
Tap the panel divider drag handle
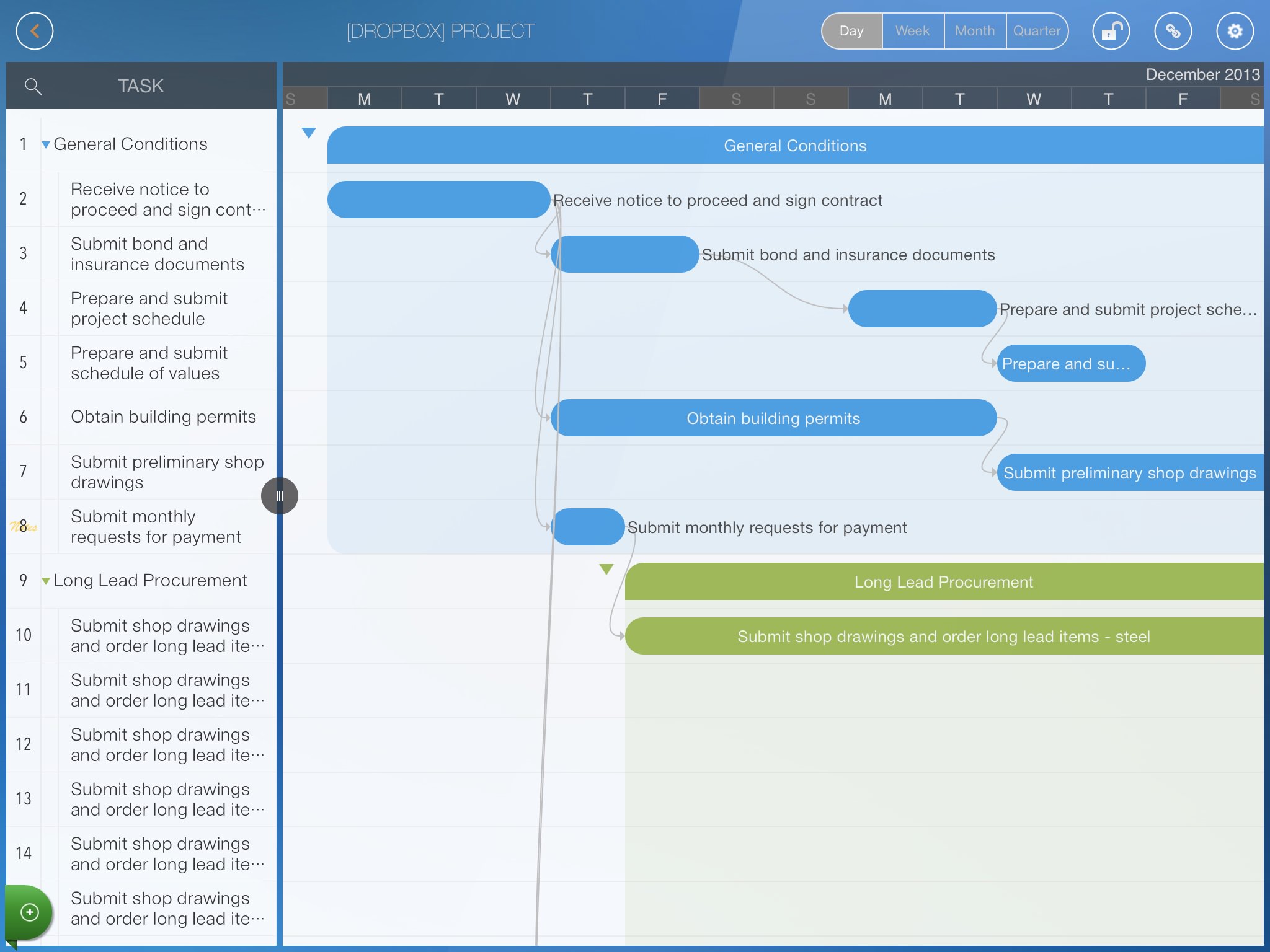pos(280,496)
